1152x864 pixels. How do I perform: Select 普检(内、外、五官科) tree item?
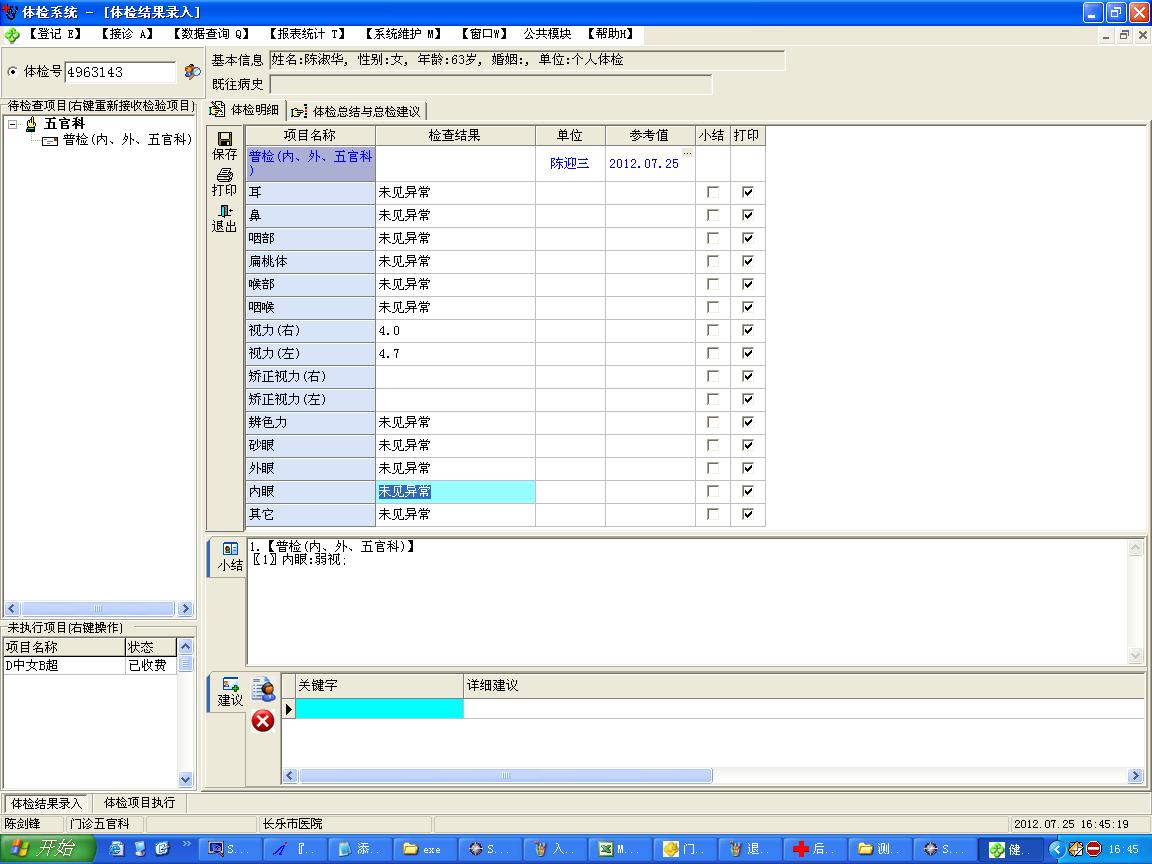[127, 140]
